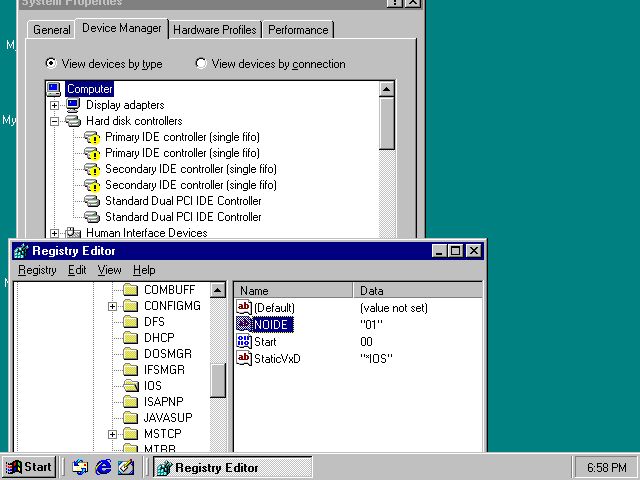Click the JAVASUP folder icon
The width and height of the screenshot is (640, 480).
131,418
